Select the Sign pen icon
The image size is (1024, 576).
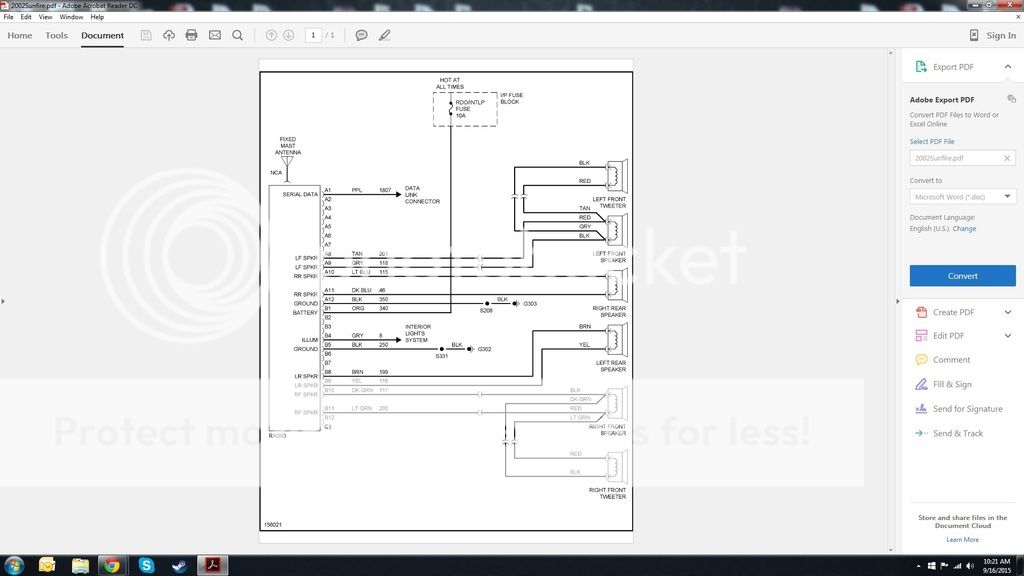(x=384, y=35)
